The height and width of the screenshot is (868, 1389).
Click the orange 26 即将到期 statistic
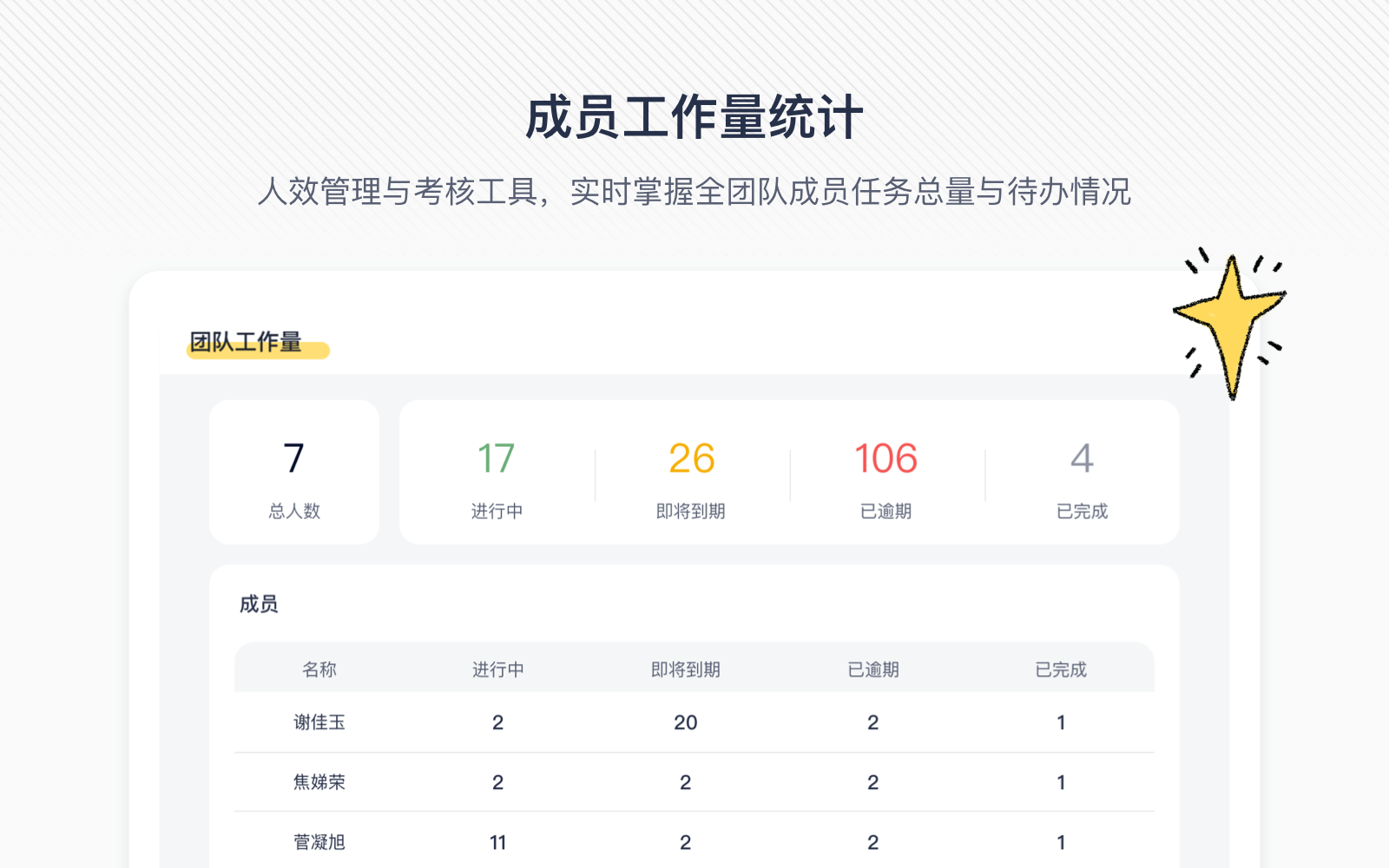(691, 473)
